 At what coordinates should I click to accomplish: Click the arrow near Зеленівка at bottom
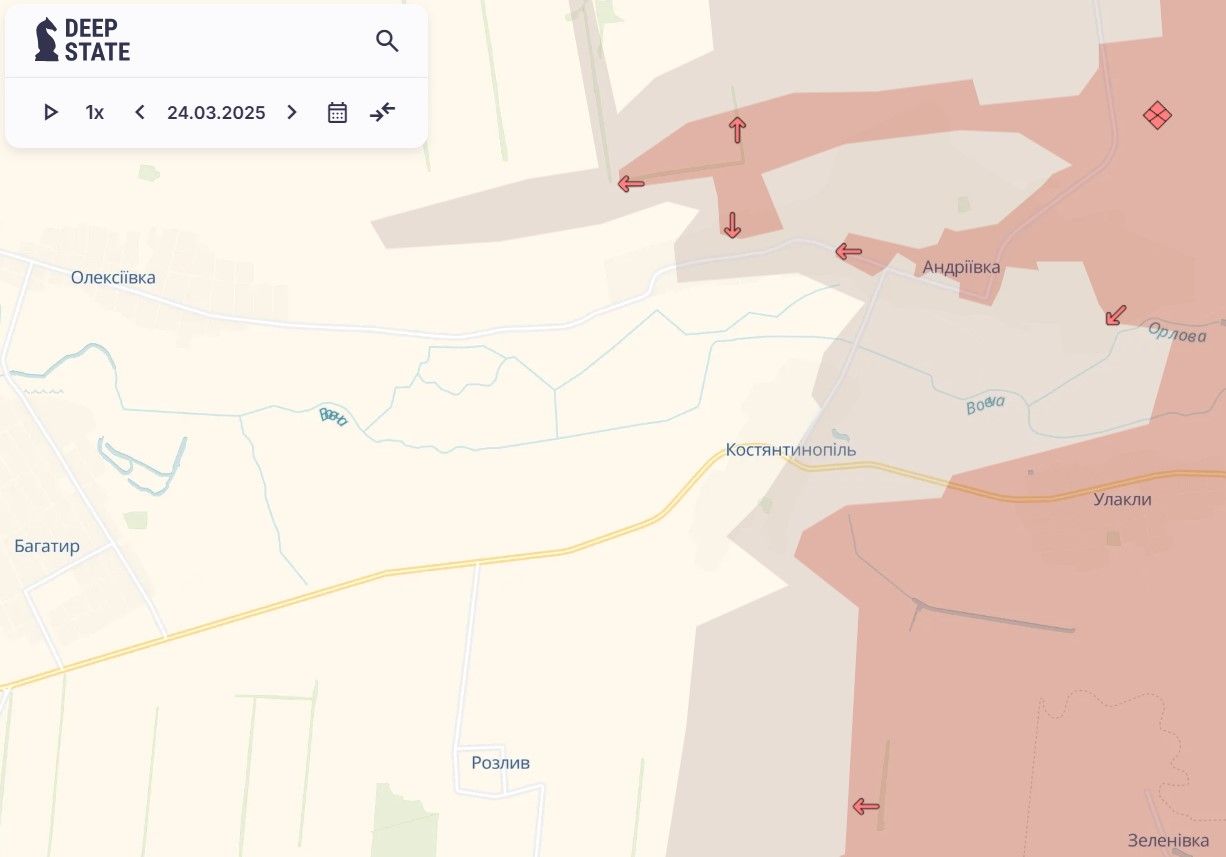(866, 806)
